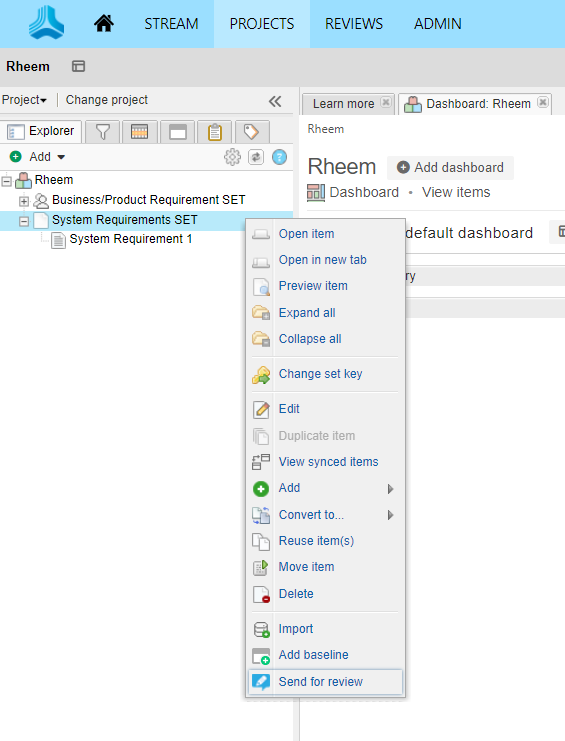
Task: Collapse the Rheem project tree node
Action: (x=7, y=181)
